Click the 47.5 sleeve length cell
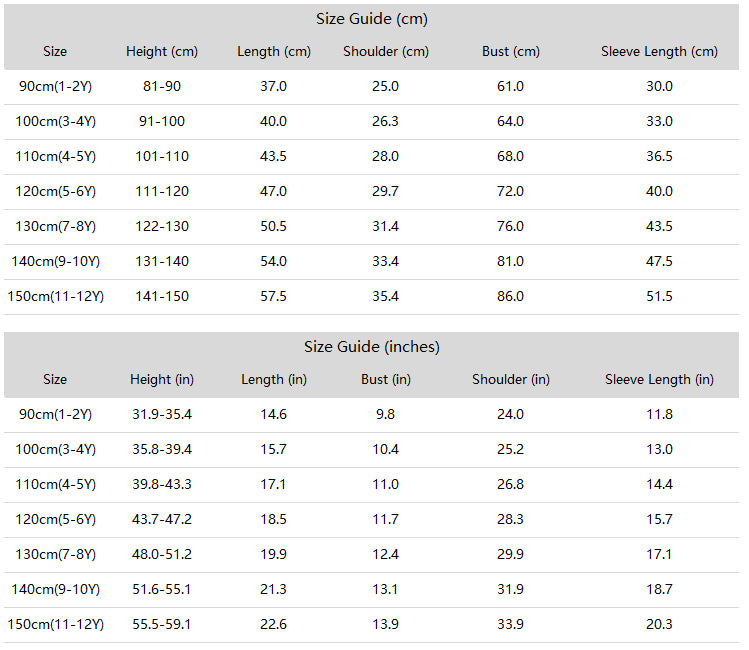This screenshot has height=650, width=749. click(x=659, y=261)
